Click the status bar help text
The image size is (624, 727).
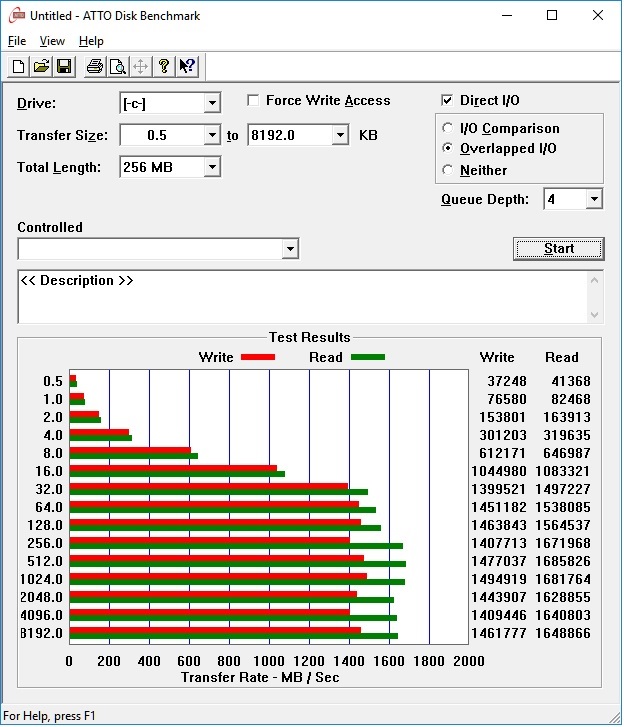pyautogui.click(x=49, y=715)
